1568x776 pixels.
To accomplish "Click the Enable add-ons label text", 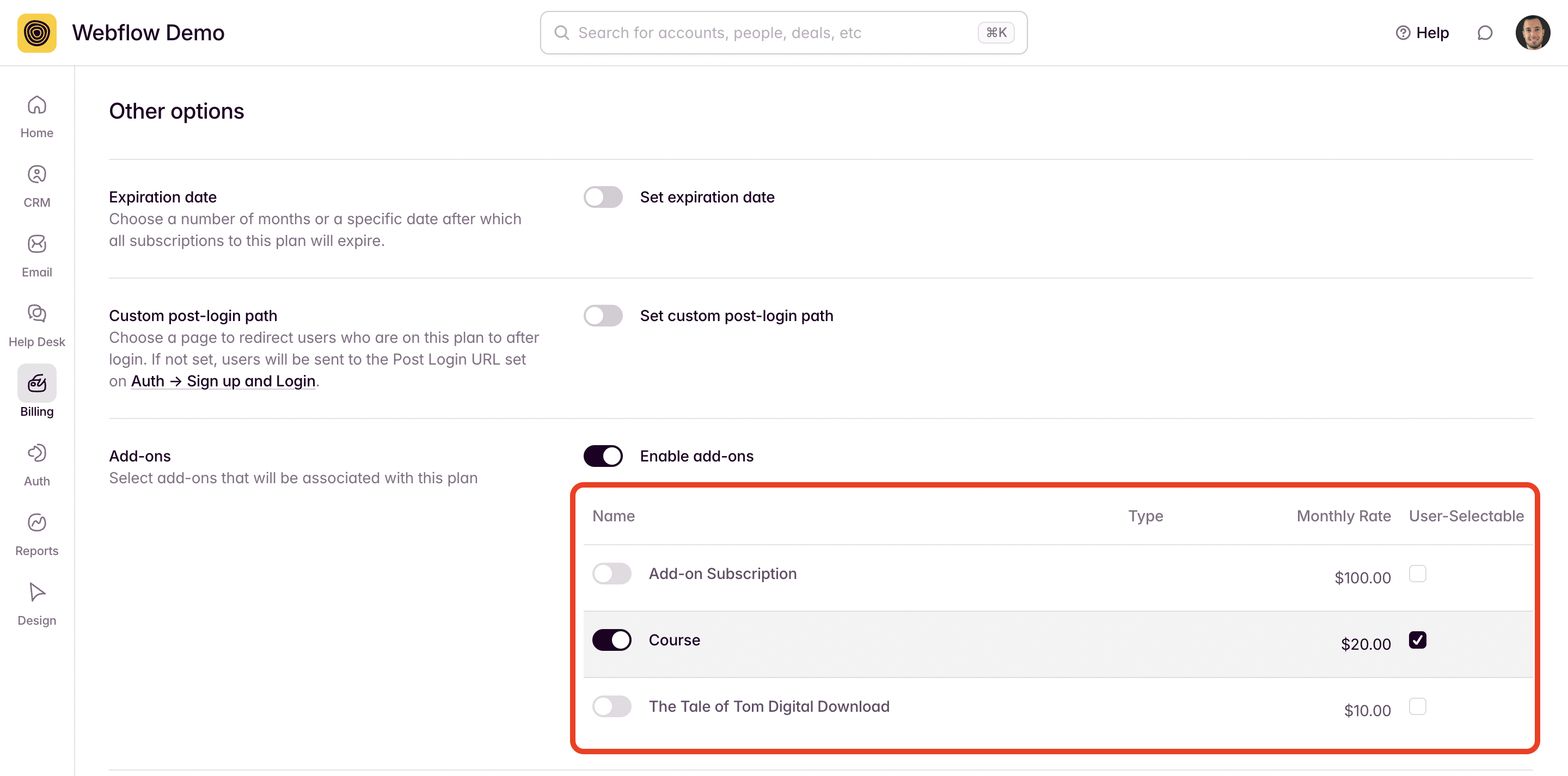I will [696, 456].
